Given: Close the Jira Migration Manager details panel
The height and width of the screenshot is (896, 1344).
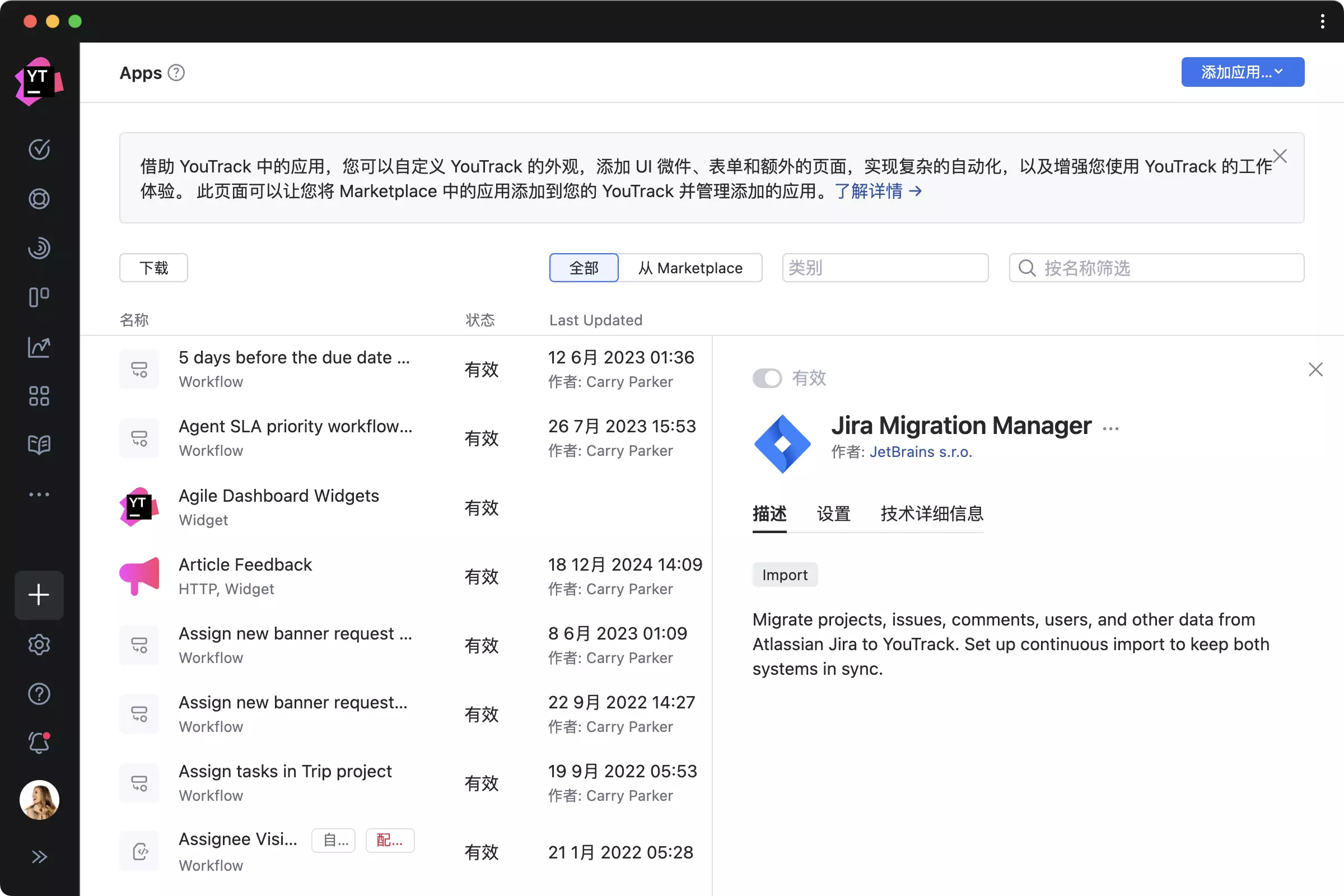Looking at the screenshot, I should 1315,370.
